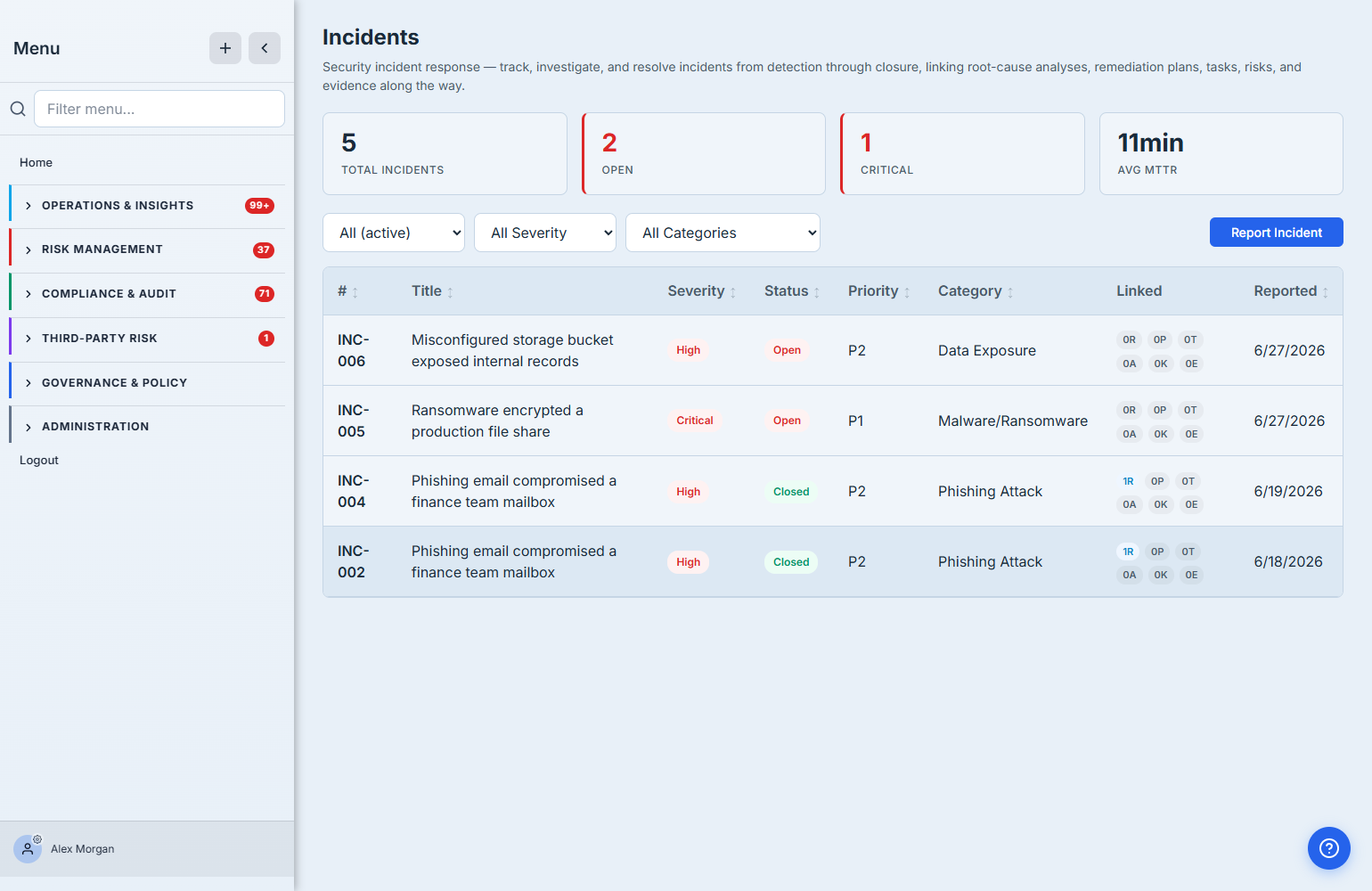The width and height of the screenshot is (1372, 891).
Task: Click the P1 priority cell
Action: [856, 421]
